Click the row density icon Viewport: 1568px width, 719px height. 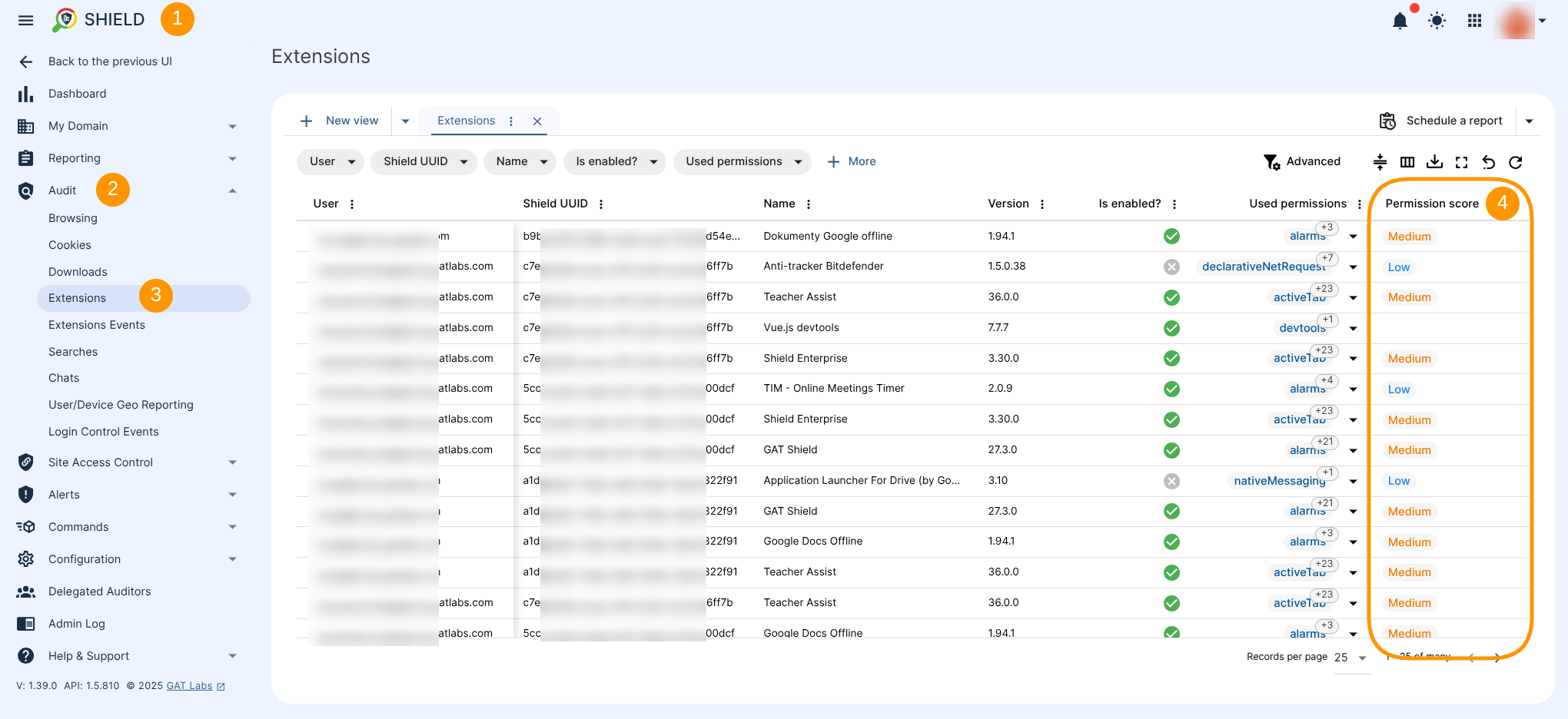[x=1380, y=162]
